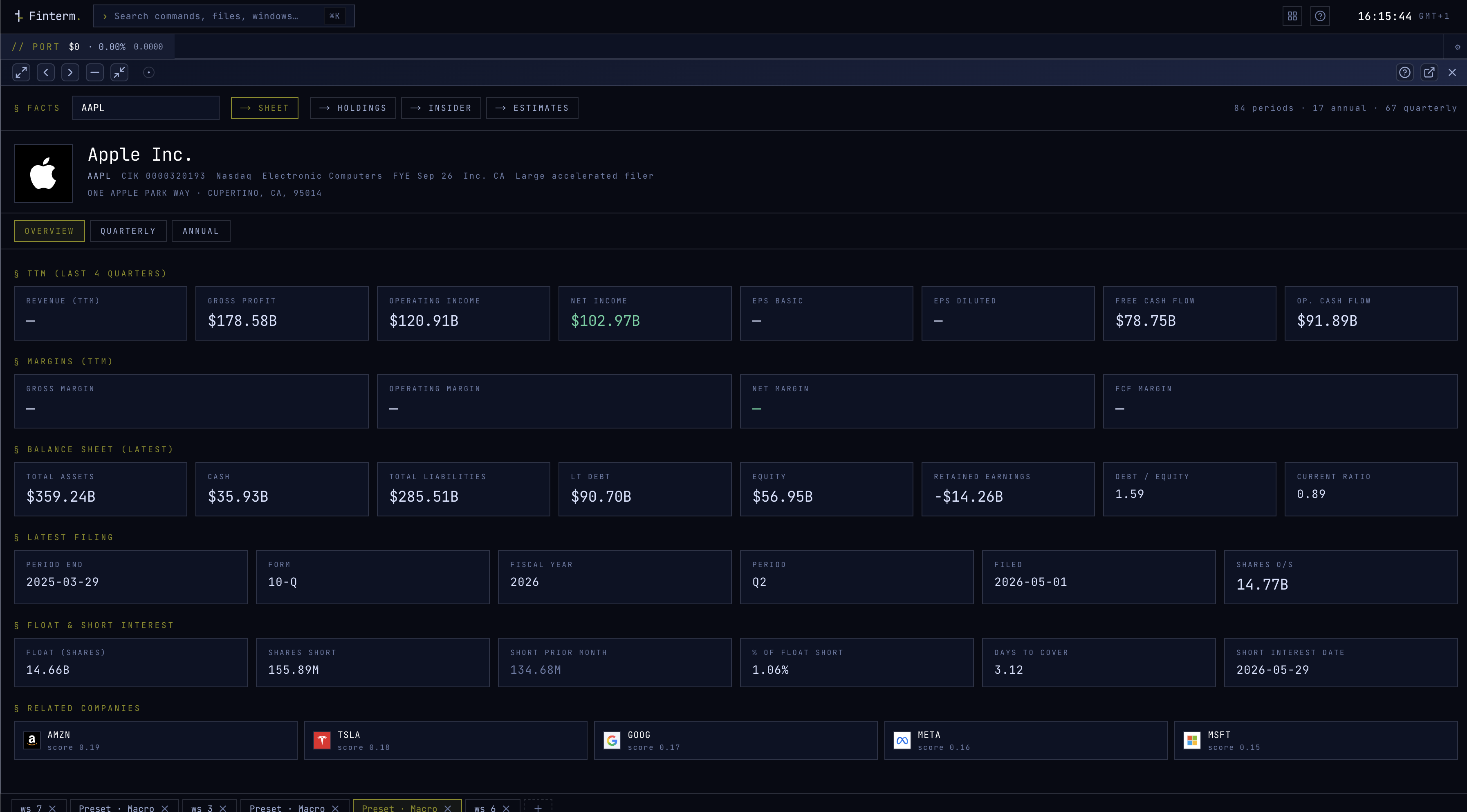Click the Gross Profit value $178.58B
The width and height of the screenshot is (1467, 812).
pos(242,321)
